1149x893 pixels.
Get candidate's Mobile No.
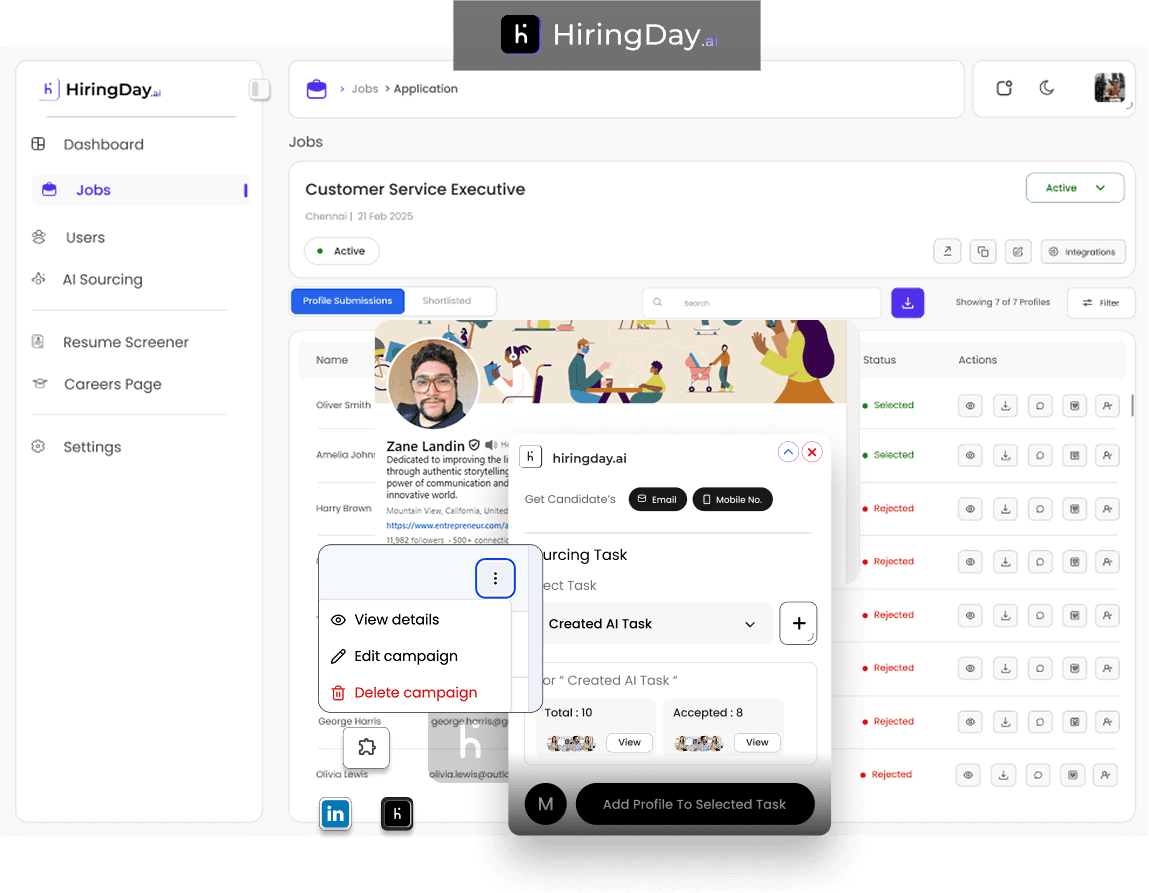tap(732, 500)
